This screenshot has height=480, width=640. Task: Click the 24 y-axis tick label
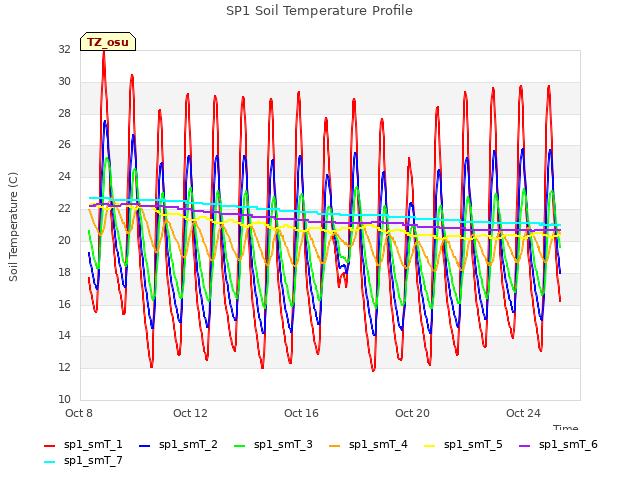(64, 176)
